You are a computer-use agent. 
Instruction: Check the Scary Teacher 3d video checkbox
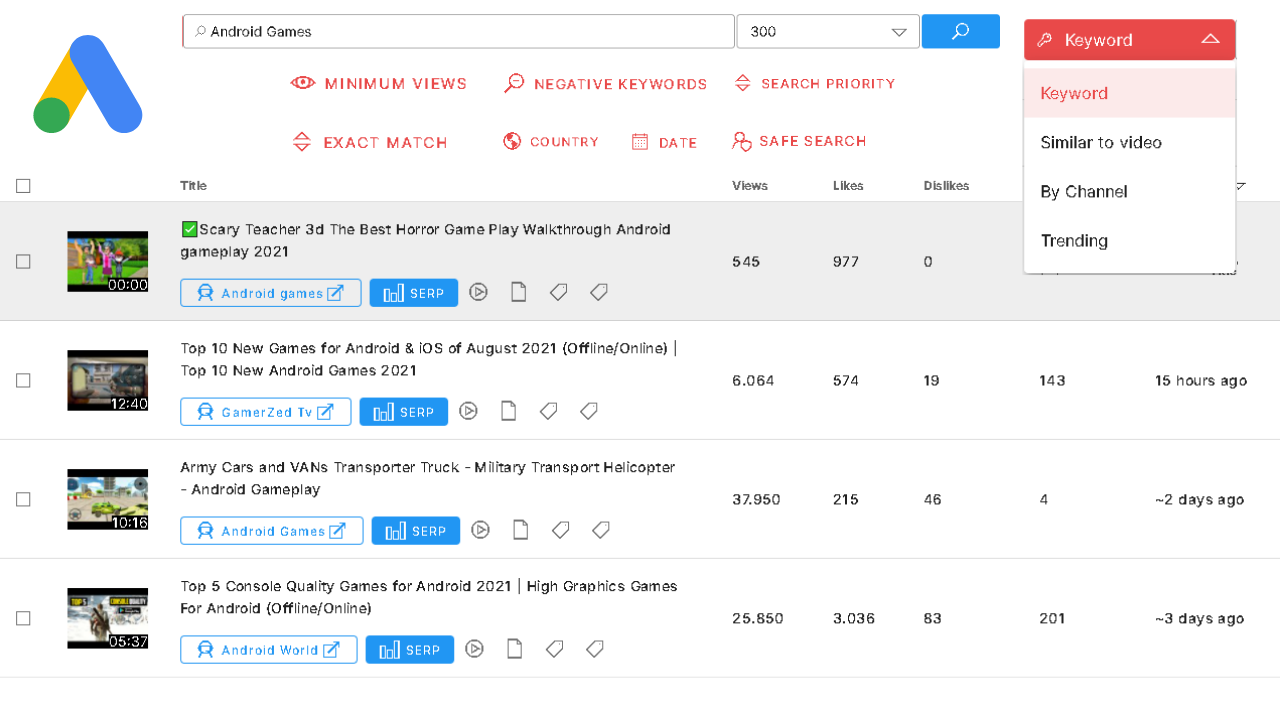(x=23, y=261)
